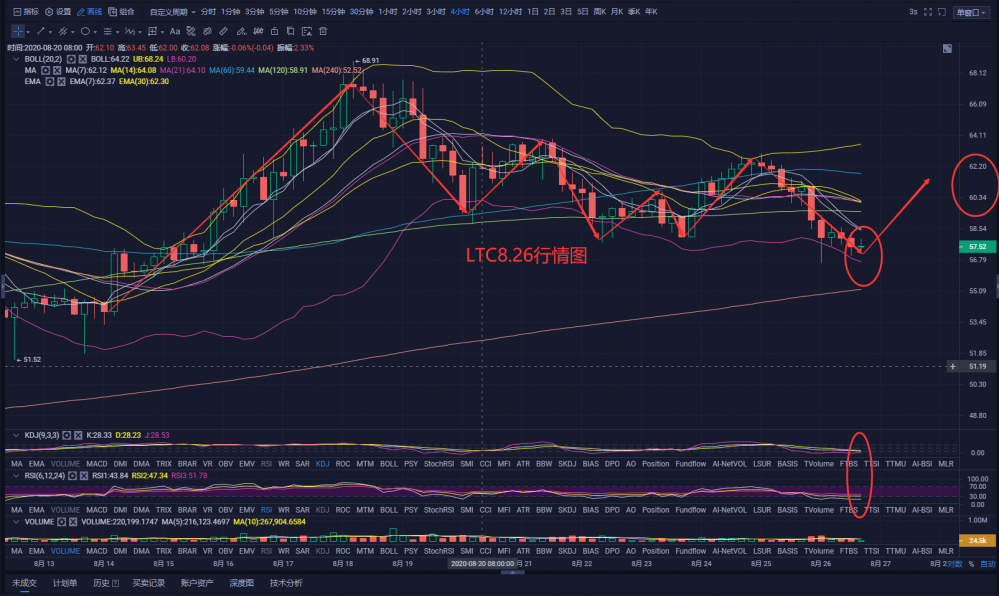
Task: Switch to the 计划单 tab
Action: point(64,583)
